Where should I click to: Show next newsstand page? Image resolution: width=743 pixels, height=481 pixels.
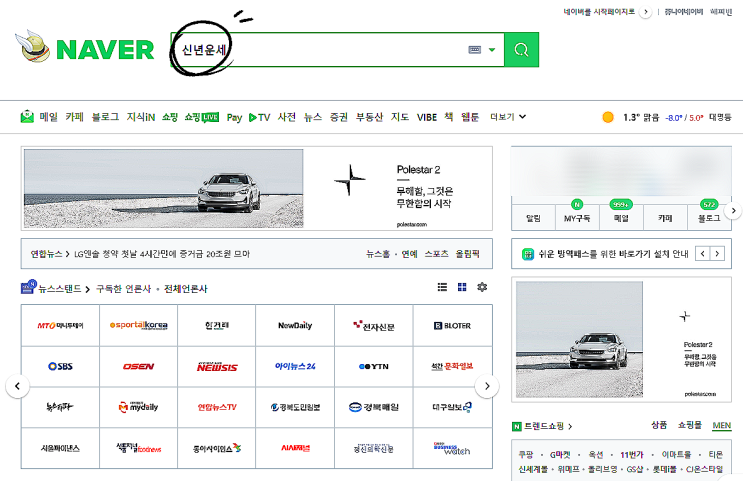487,386
